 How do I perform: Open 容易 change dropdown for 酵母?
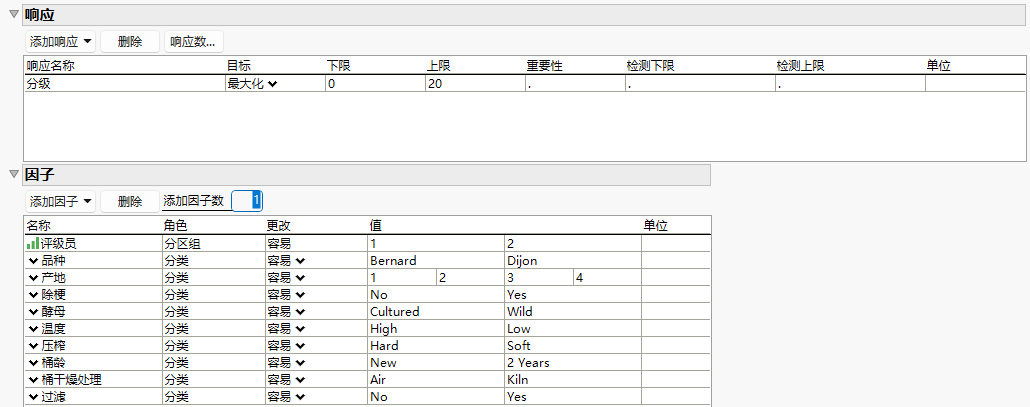pyautogui.click(x=286, y=312)
